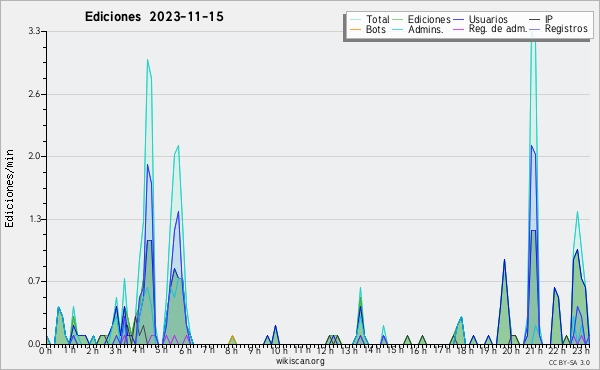Click the Reg. de adm. magenta legend line
The width and height of the screenshot is (600, 370).
458,29
